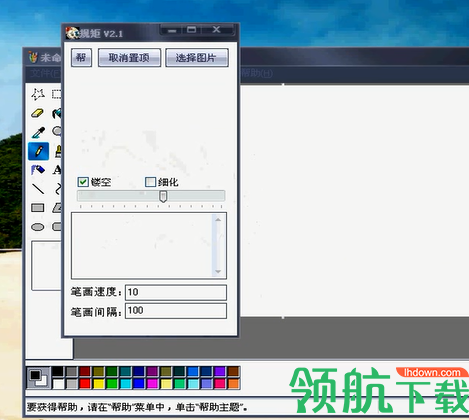Select the Eraser tool in Paint

(38, 113)
